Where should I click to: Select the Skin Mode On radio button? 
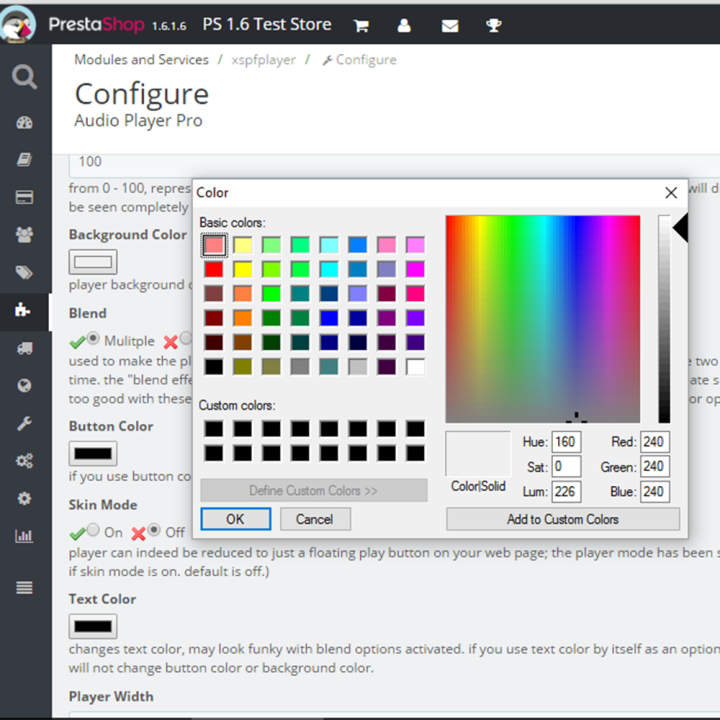coord(93,530)
